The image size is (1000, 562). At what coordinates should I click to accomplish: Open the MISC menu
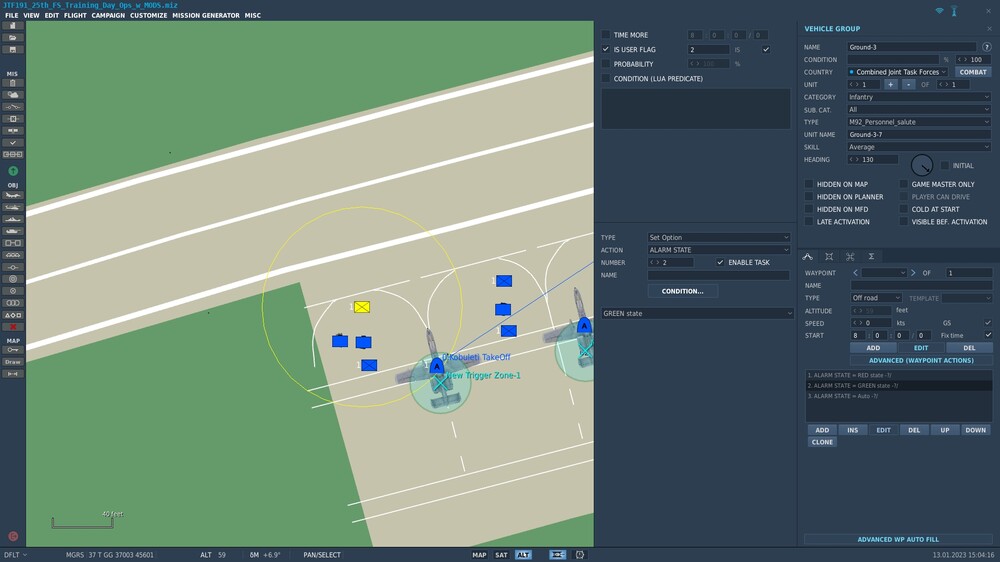click(253, 15)
